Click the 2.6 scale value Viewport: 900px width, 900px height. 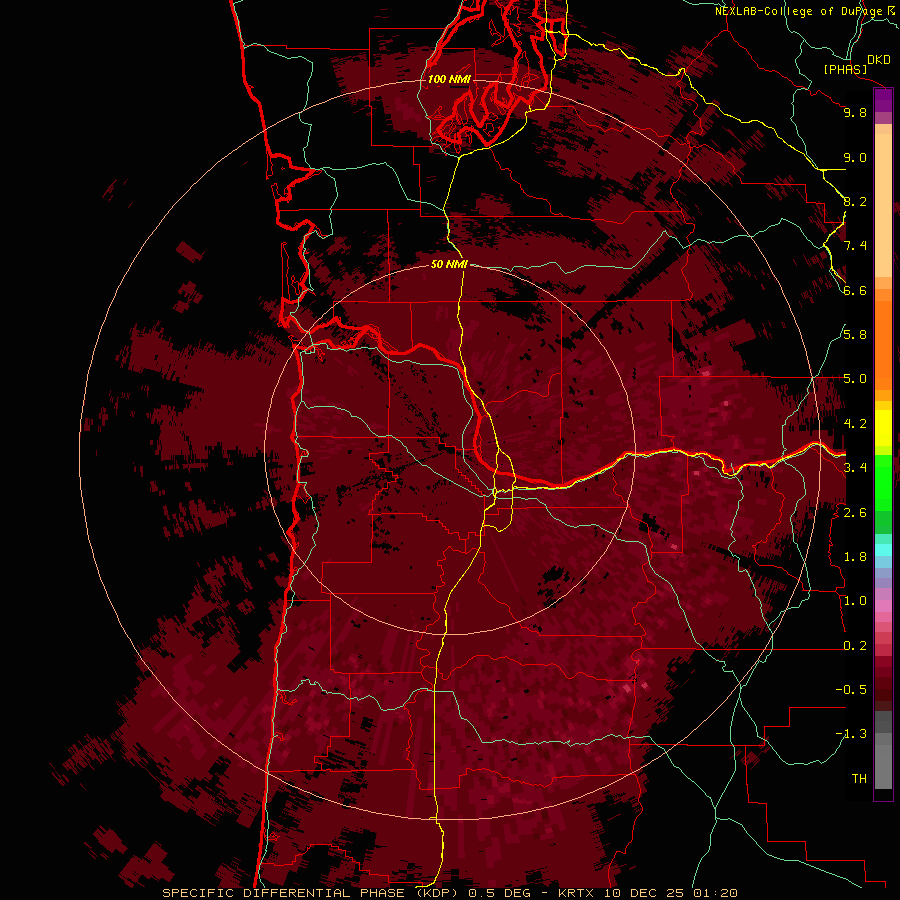[855, 513]
